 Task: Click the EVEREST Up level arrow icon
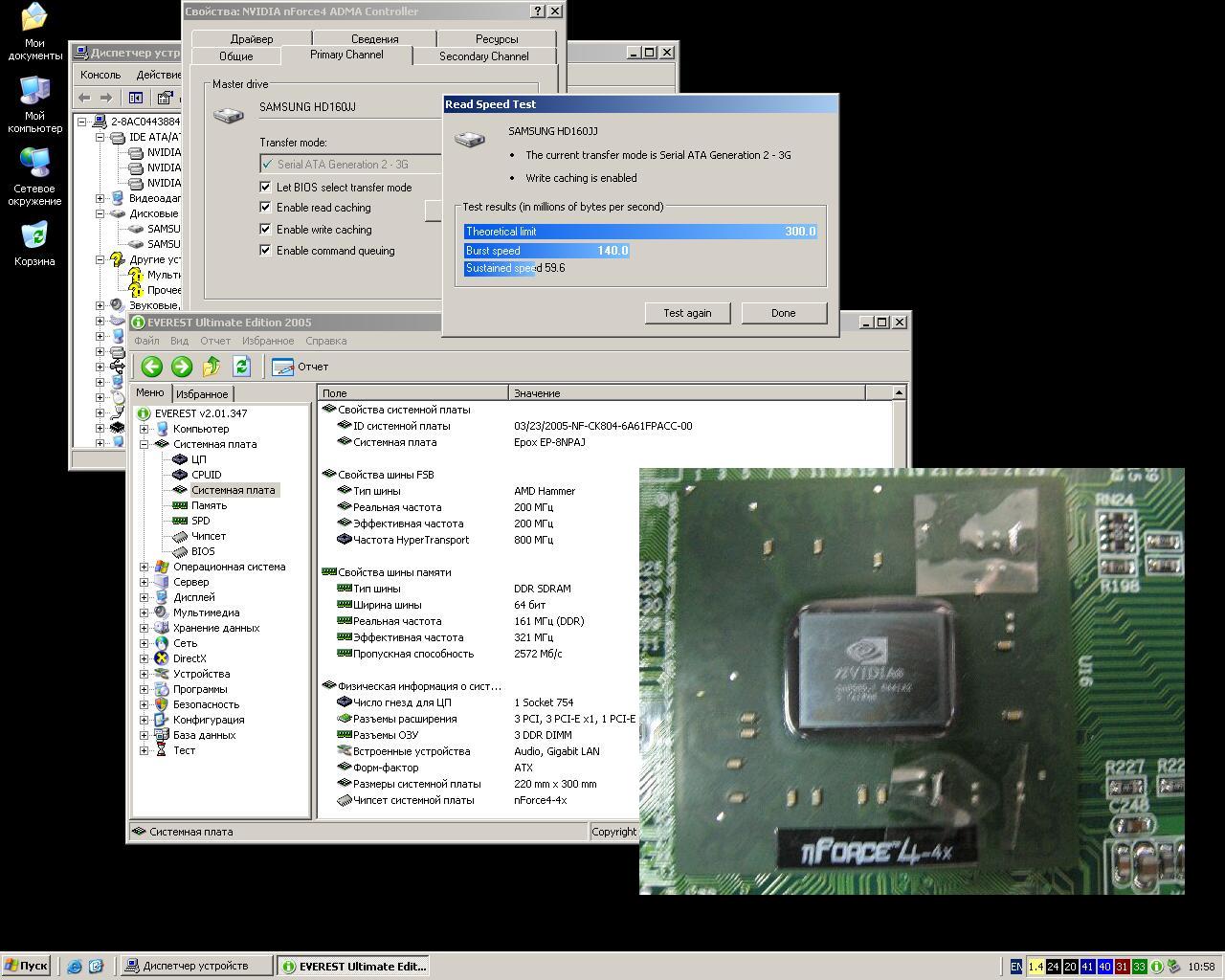212,367
